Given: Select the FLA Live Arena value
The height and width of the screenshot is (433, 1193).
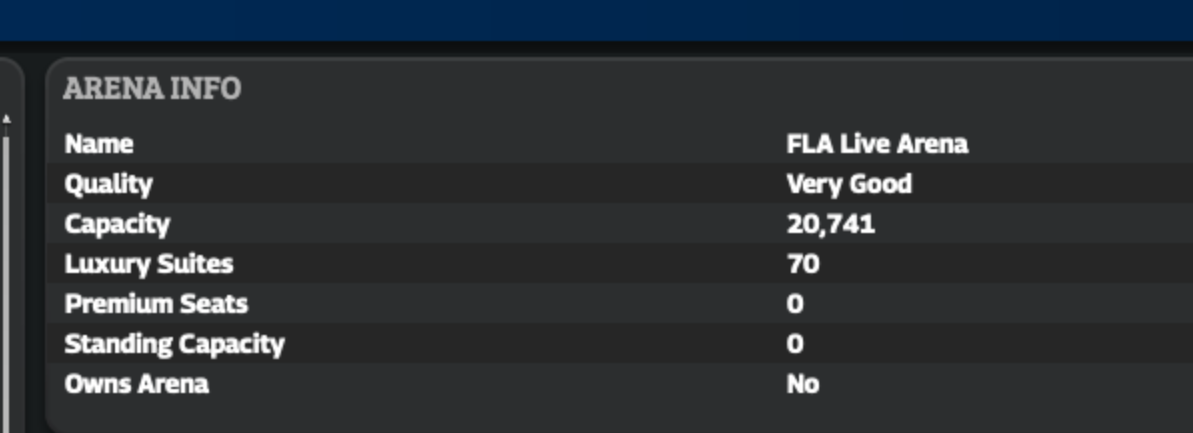Looking at the screenshot, I should tap(876, 144).
